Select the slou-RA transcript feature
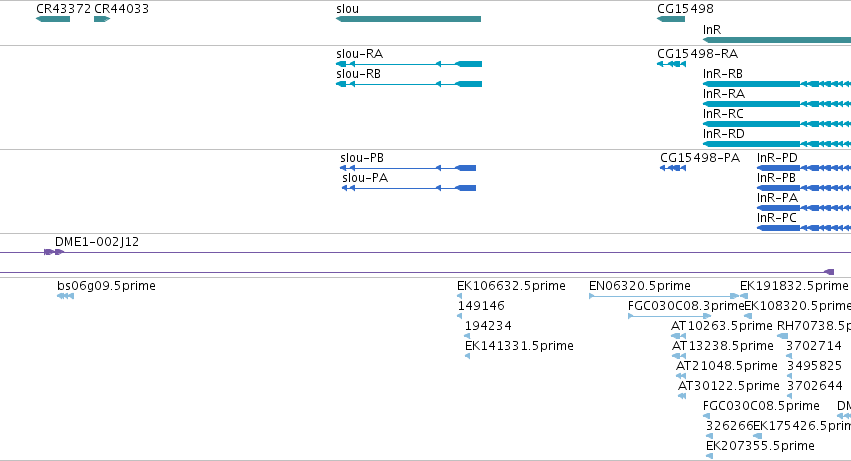Image resolution: width=851 pixels, height=461 pixels. (409, 64)
